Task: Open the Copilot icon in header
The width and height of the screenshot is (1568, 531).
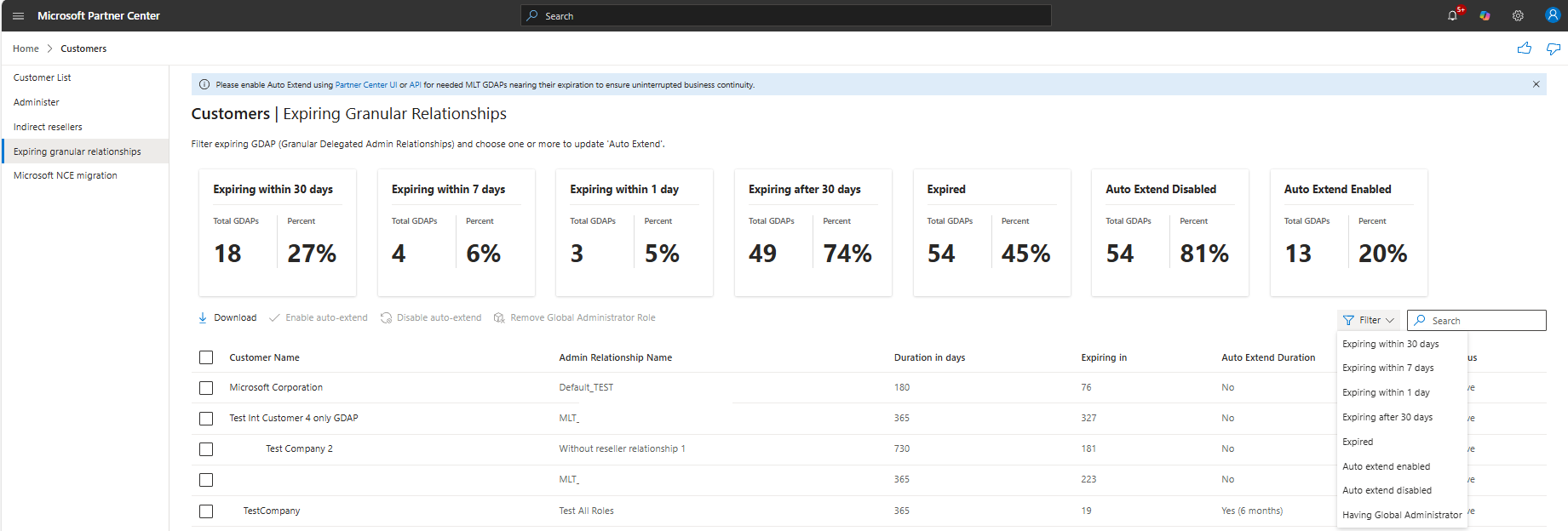Action: tap(1485, 16)
